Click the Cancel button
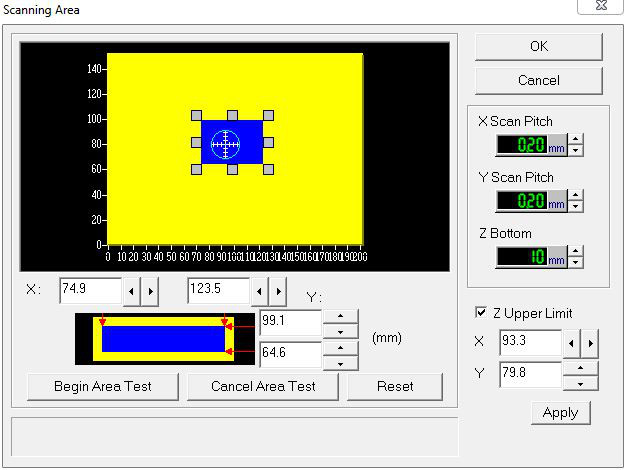This screenshot has width=626, height=470. 539,81
